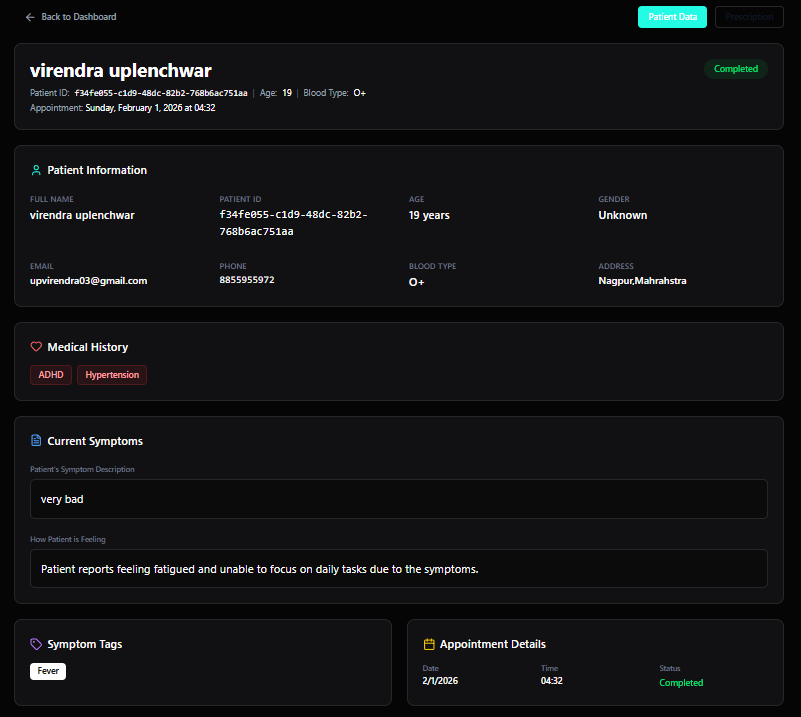Click the Medical History heart icon
Viewport: 801px width, 717px height.
[x=36, y=347]
